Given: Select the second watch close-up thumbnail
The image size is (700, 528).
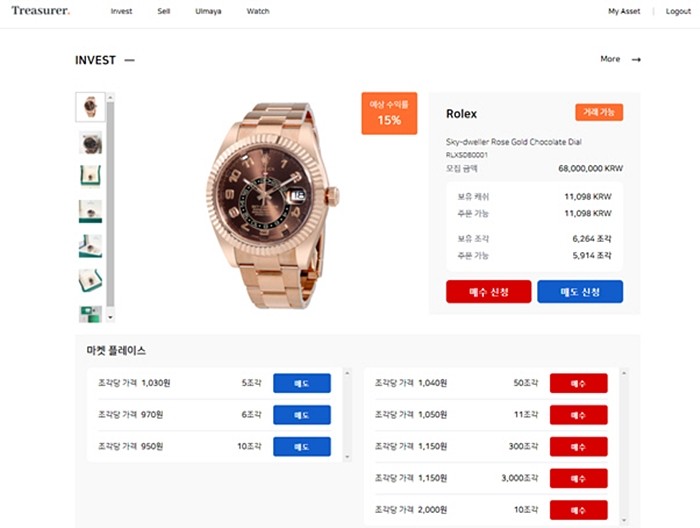Looking at the screenshot, I should click(x=91, y=142).
